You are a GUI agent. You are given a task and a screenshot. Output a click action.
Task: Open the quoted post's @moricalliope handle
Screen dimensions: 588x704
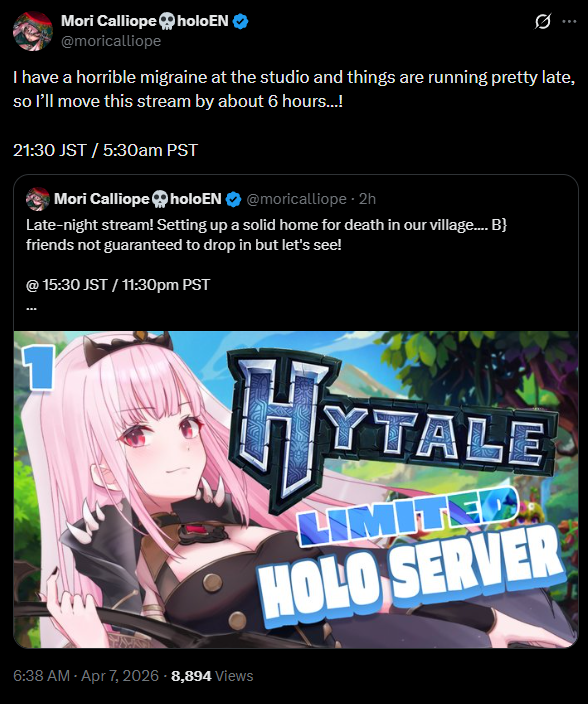296,199
